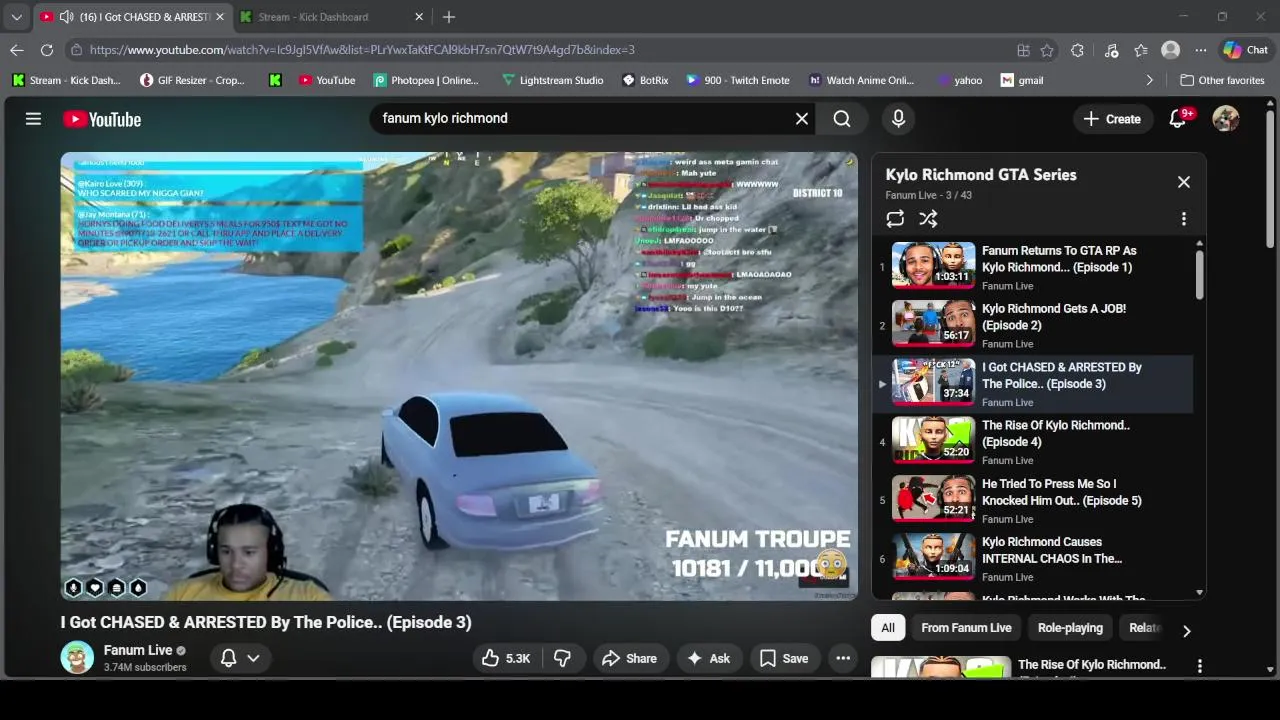
Task: Select the All filter chip
Action: point(888,628)
